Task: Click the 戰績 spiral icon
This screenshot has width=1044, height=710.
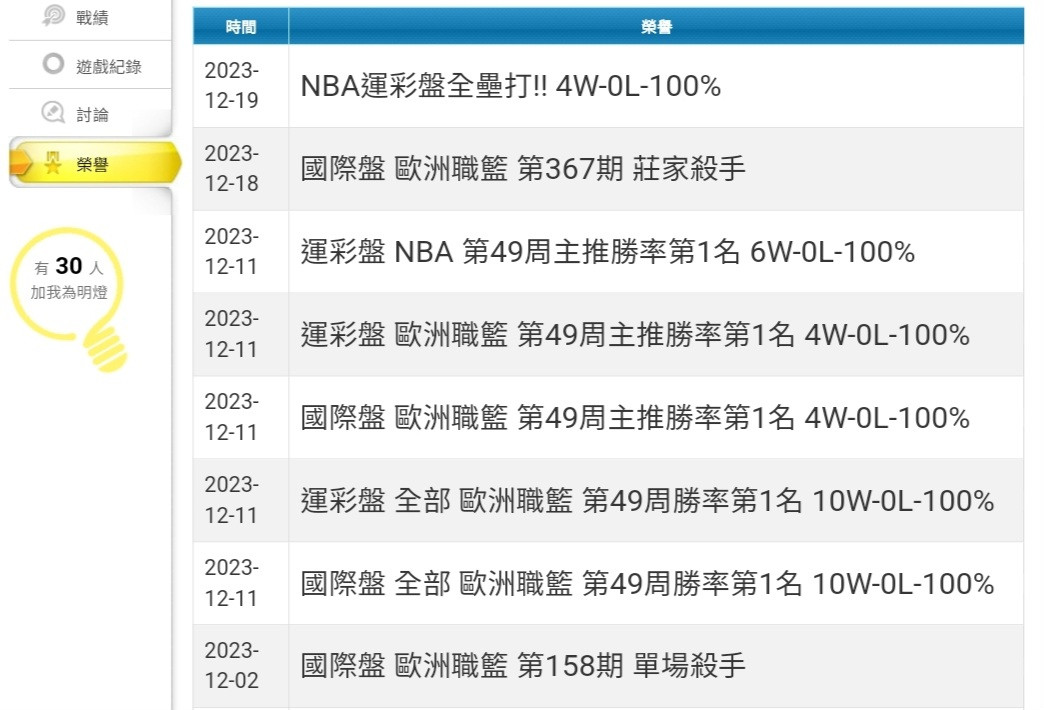Action: (53, 15)
